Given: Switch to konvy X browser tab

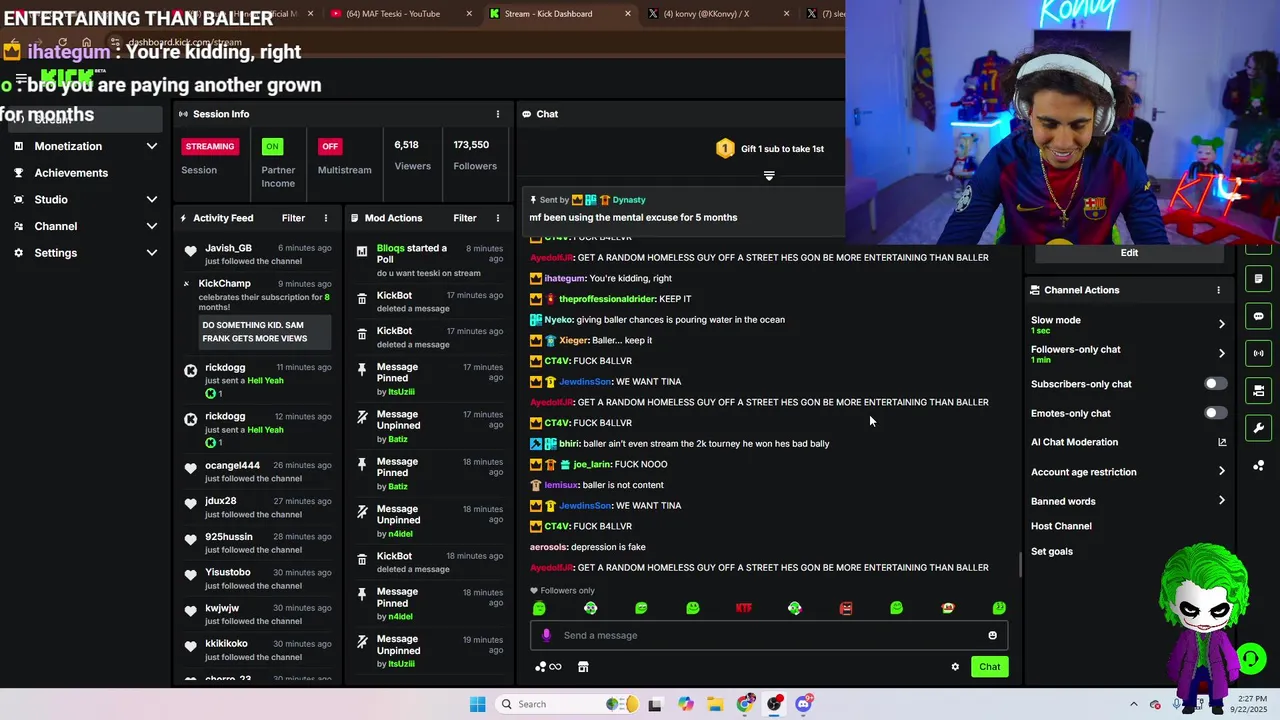Looking at the screenshot, I should pos(718,14).
